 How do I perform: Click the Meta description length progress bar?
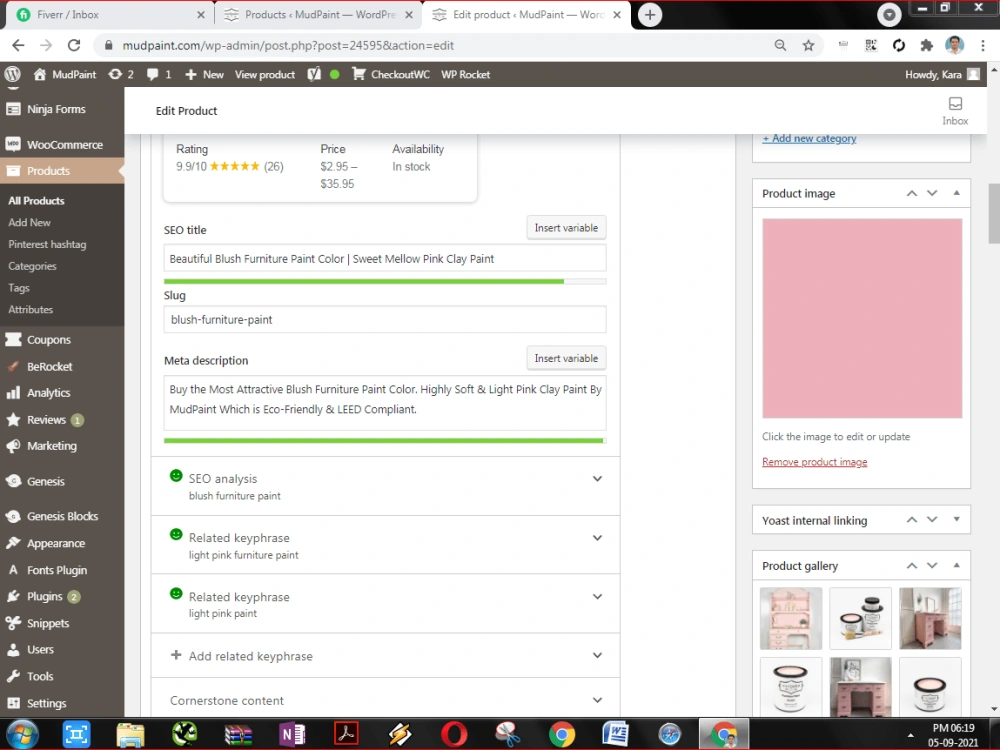tap(385, 441)
